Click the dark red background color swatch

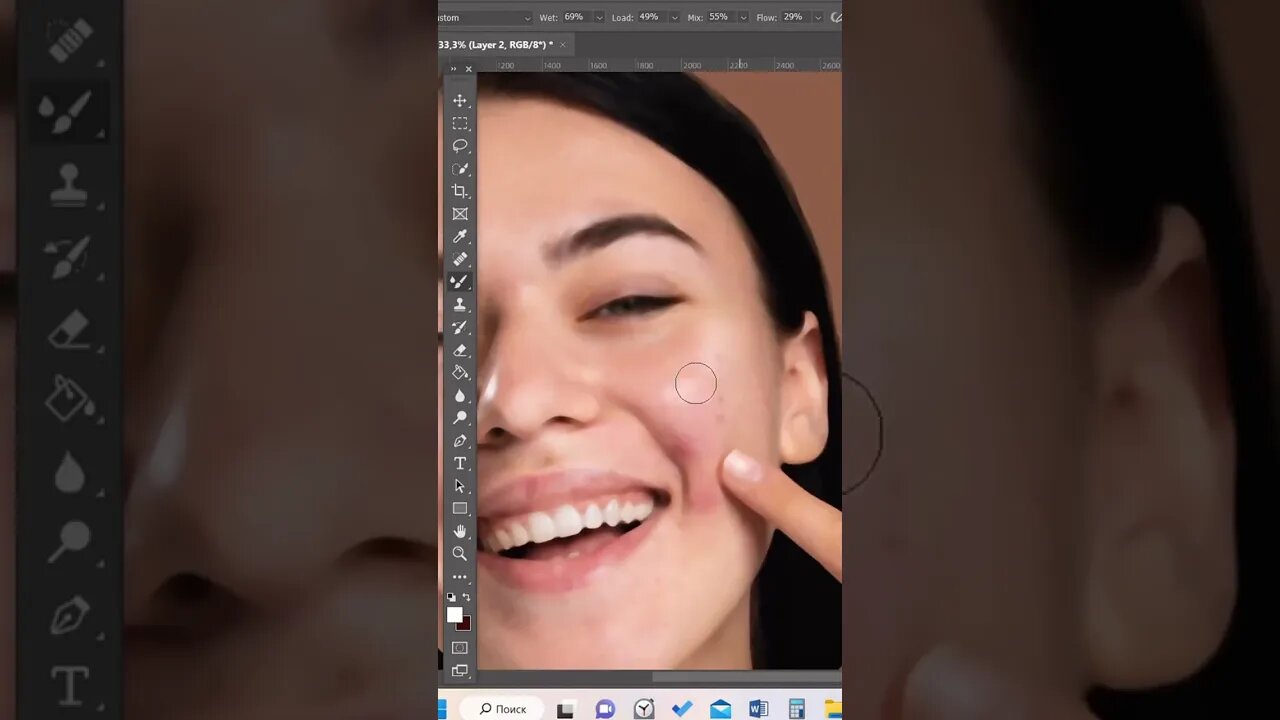466,624
